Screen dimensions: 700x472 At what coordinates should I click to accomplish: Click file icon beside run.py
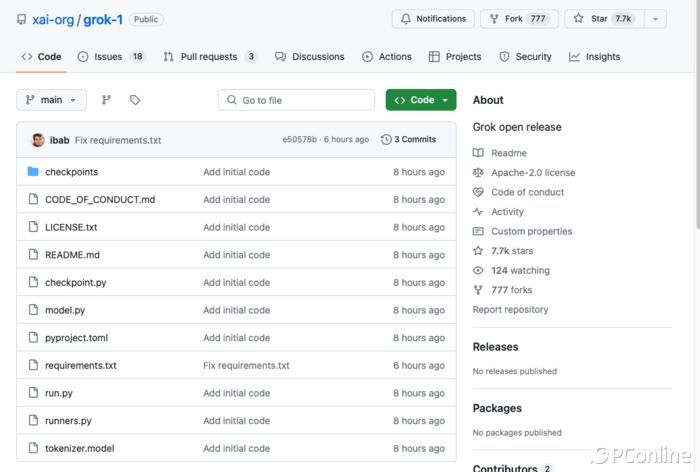pyautogui.click(x=33, y=393)
